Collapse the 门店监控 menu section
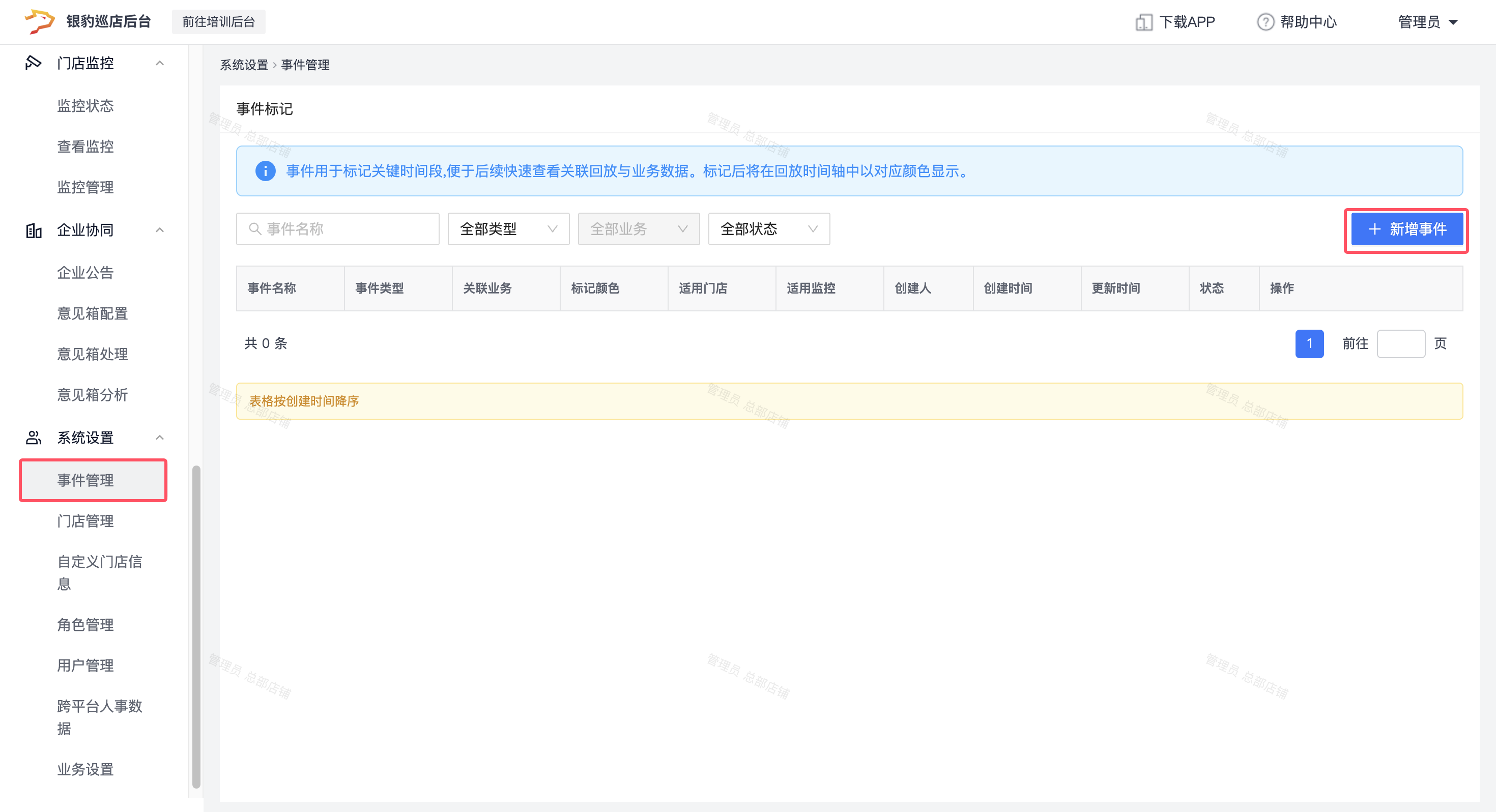The width and height of the screenshot is (1496, 812). [x=160, y=63]
